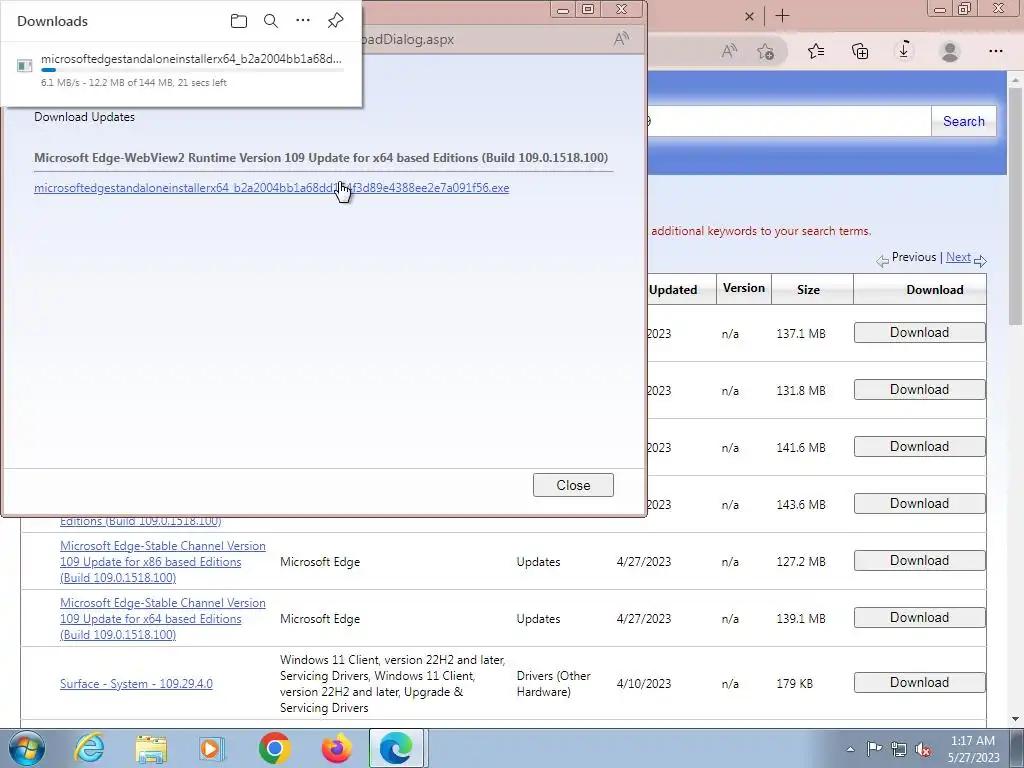Open Edge-Stable Channel x64 update link

pos(163,618)
